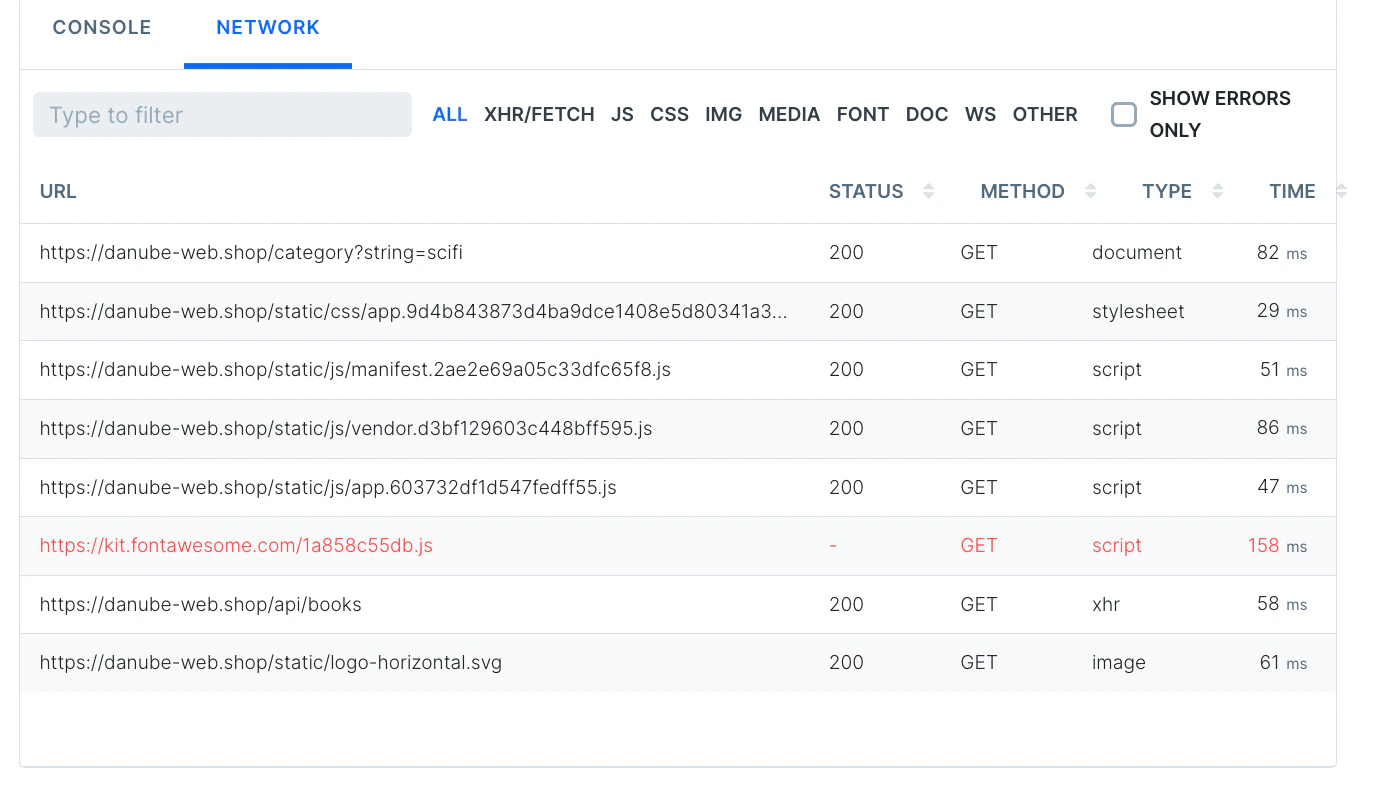Filter requests by MEDIA

click(789, 114)
